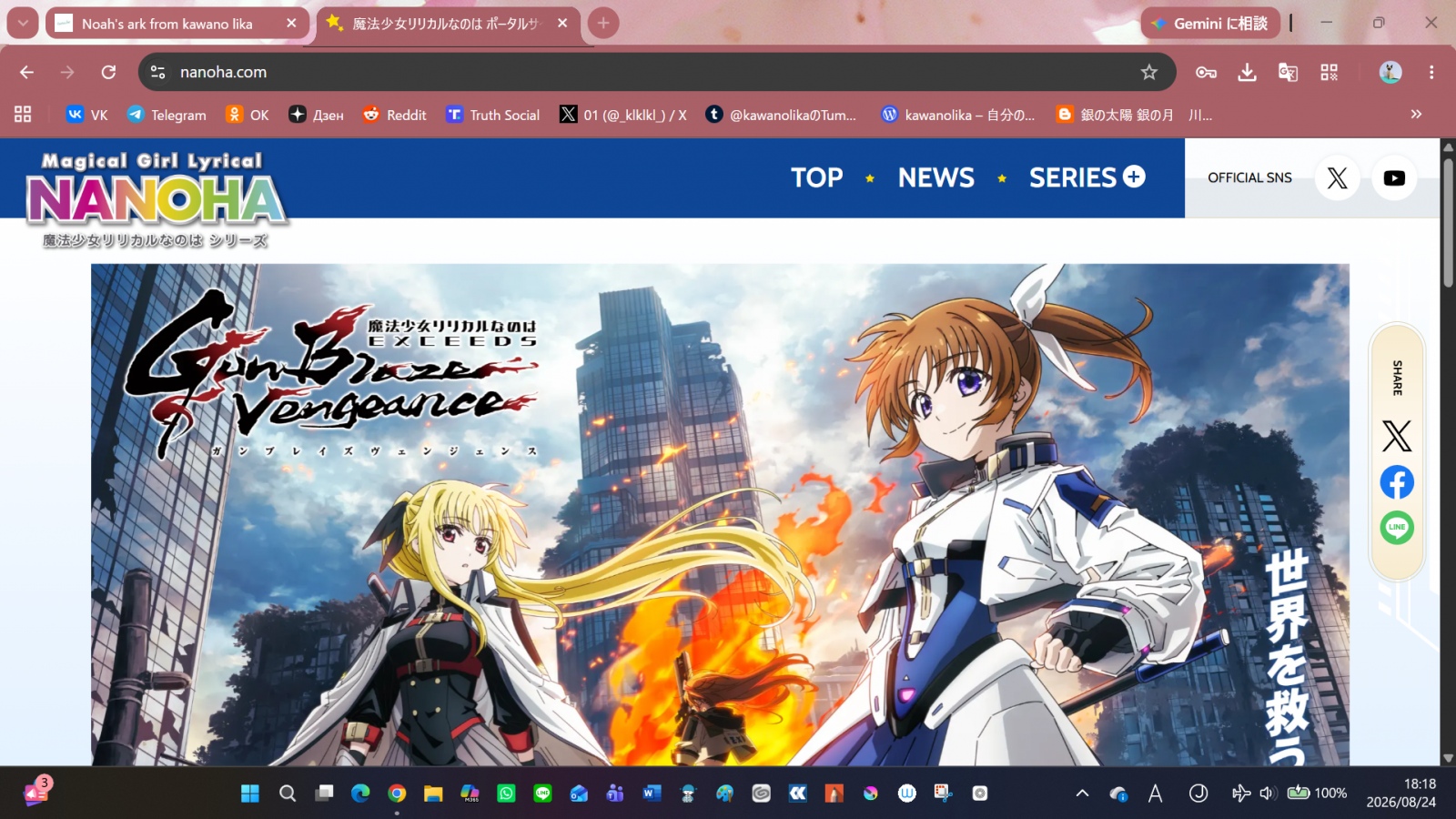This screenshot has width=1456, height=819.
Task: Open the Chrome downloads icon
Action: click(1247, 72)
